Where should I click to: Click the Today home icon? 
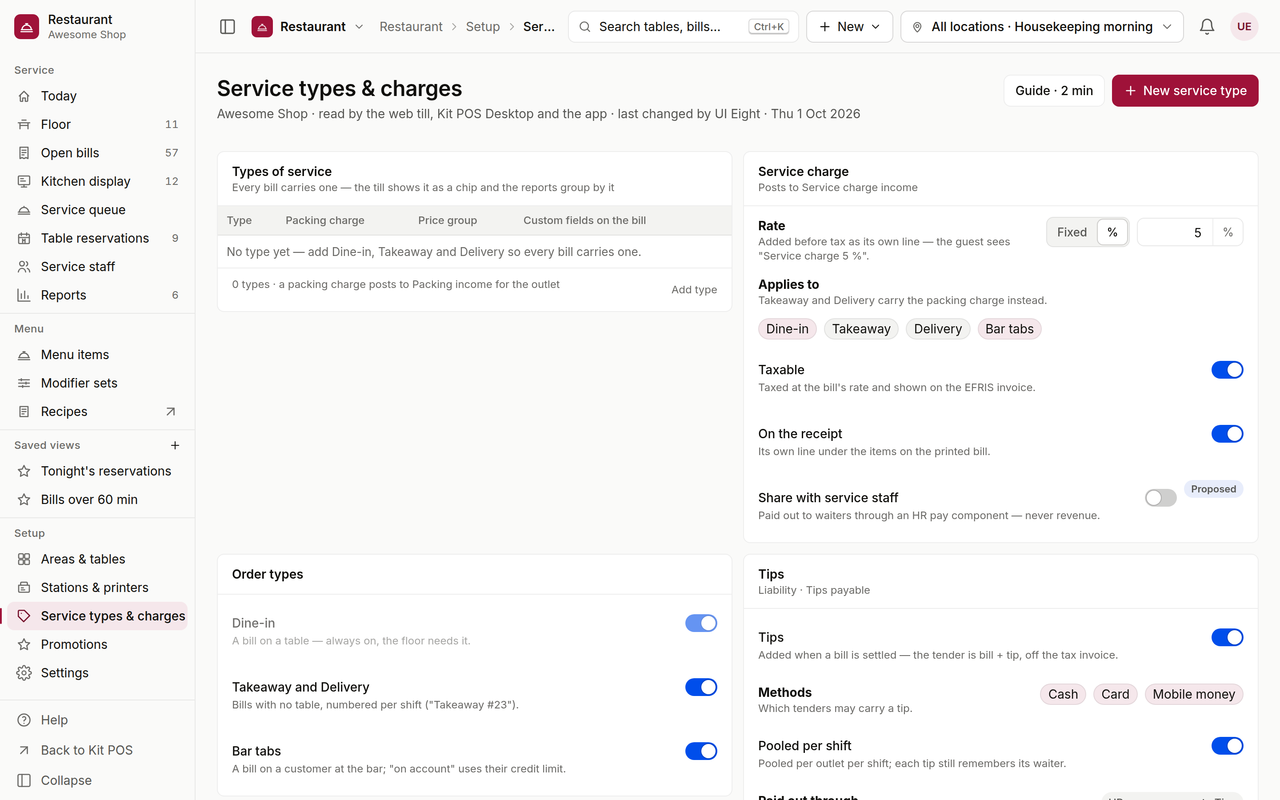pyautogui.click(x=24, y=96)
